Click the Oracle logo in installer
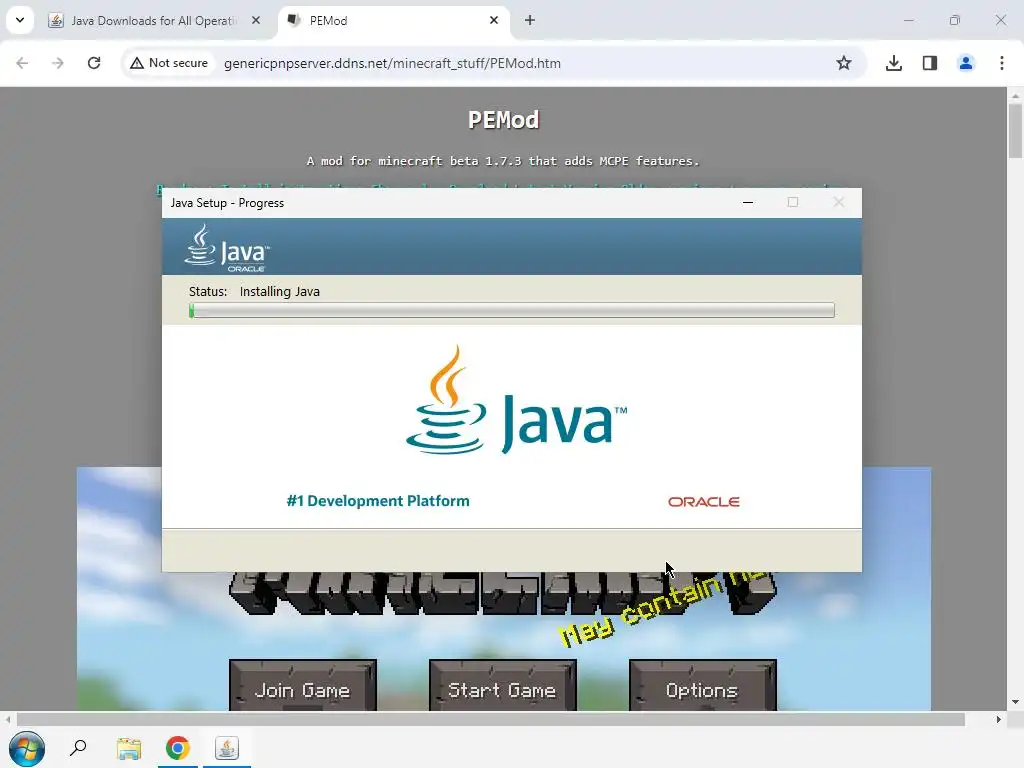 703,502
